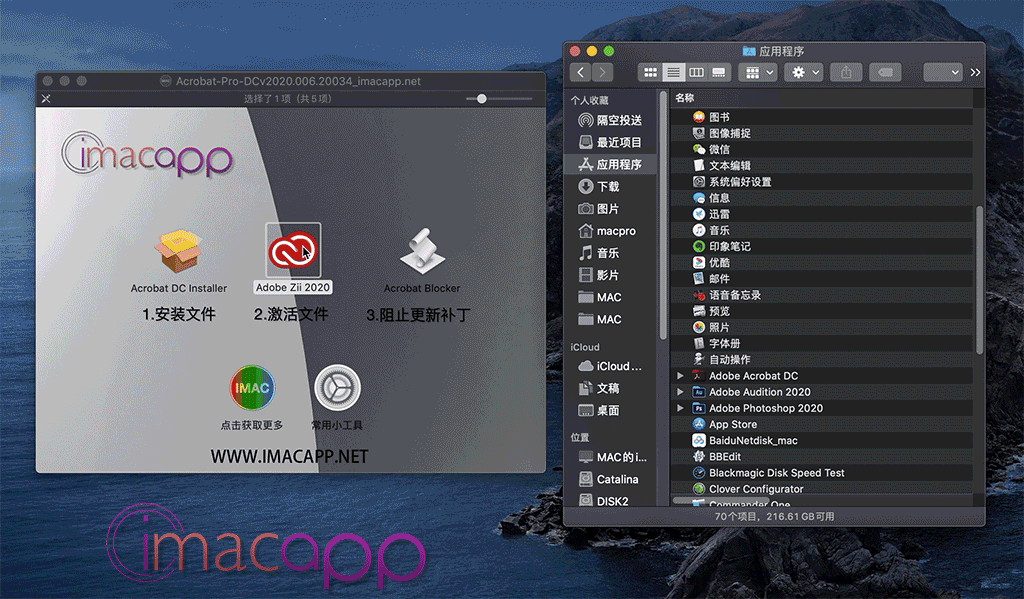Select Catalina disk in Finder sidebar
The height and width of the screenshot is (599, 1024).
coord(611,479)
